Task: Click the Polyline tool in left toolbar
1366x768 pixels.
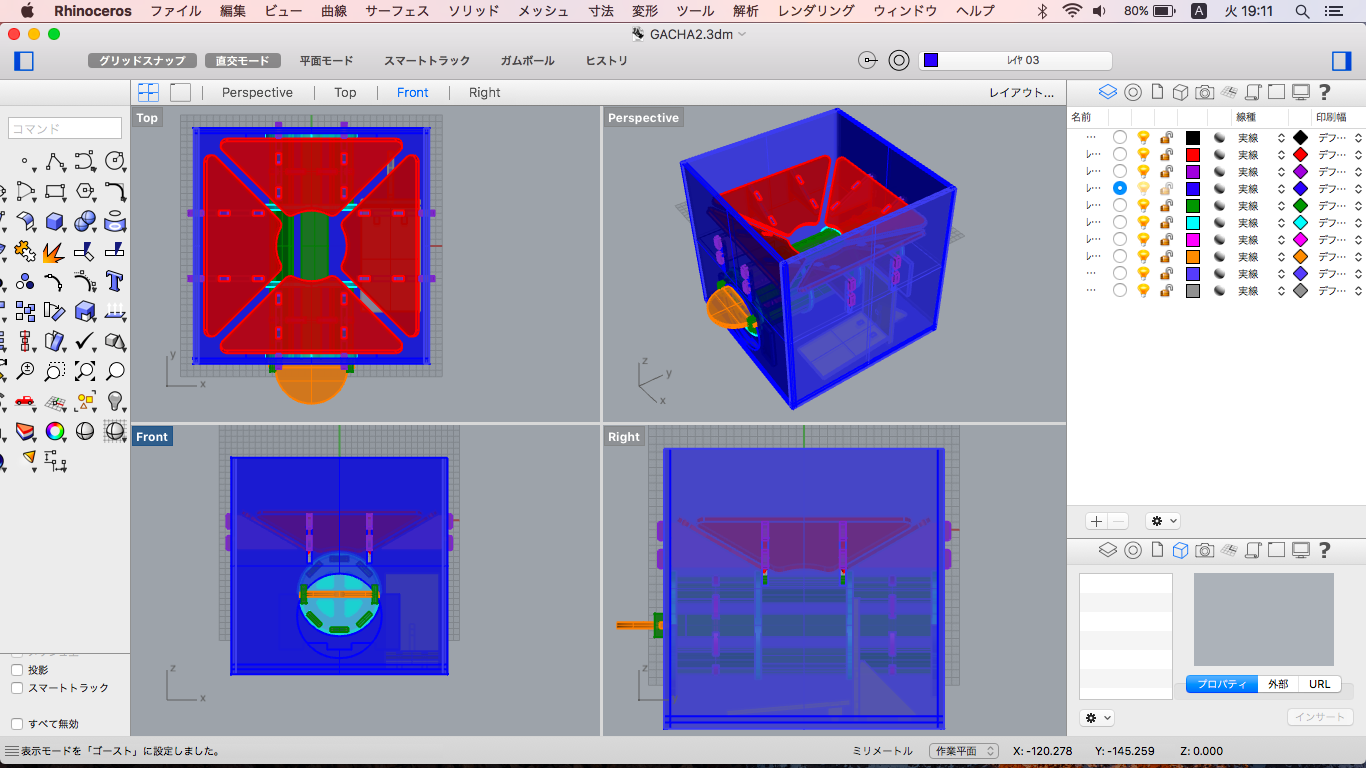Action: (x=55, y=161)
